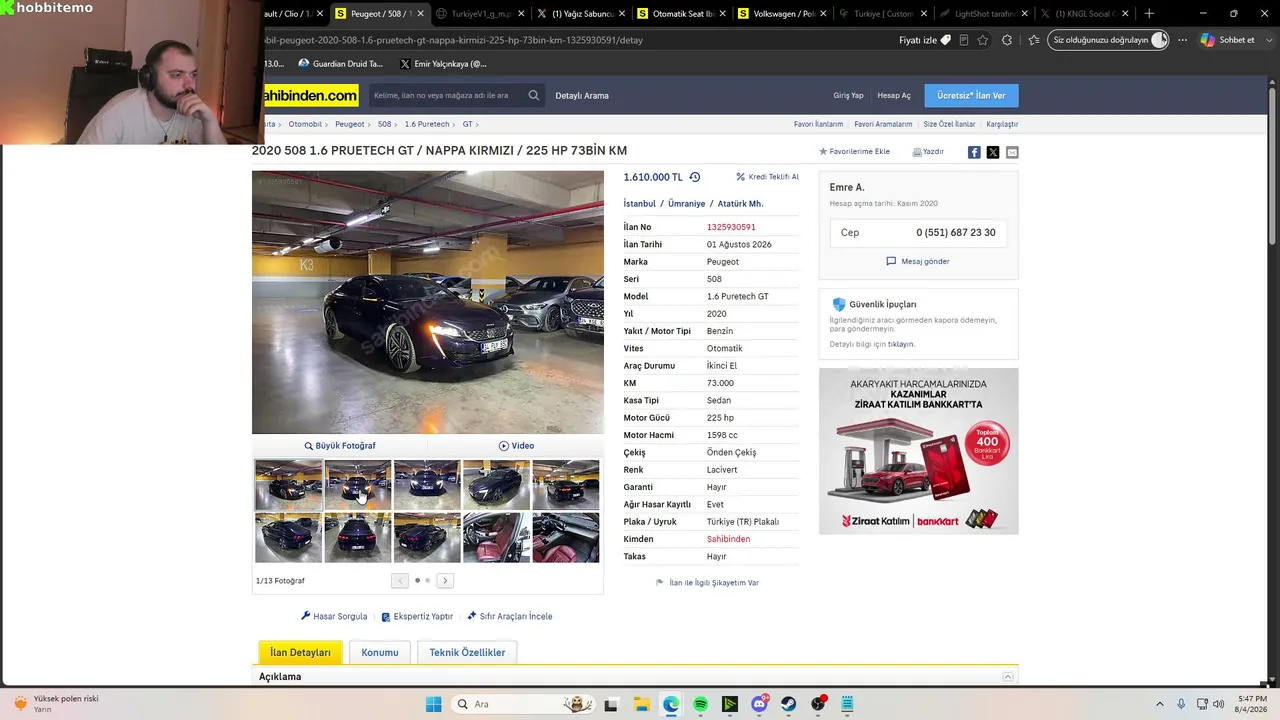
Task: Click the Otomobil breadcrumb link
Action: coord(305,124)
